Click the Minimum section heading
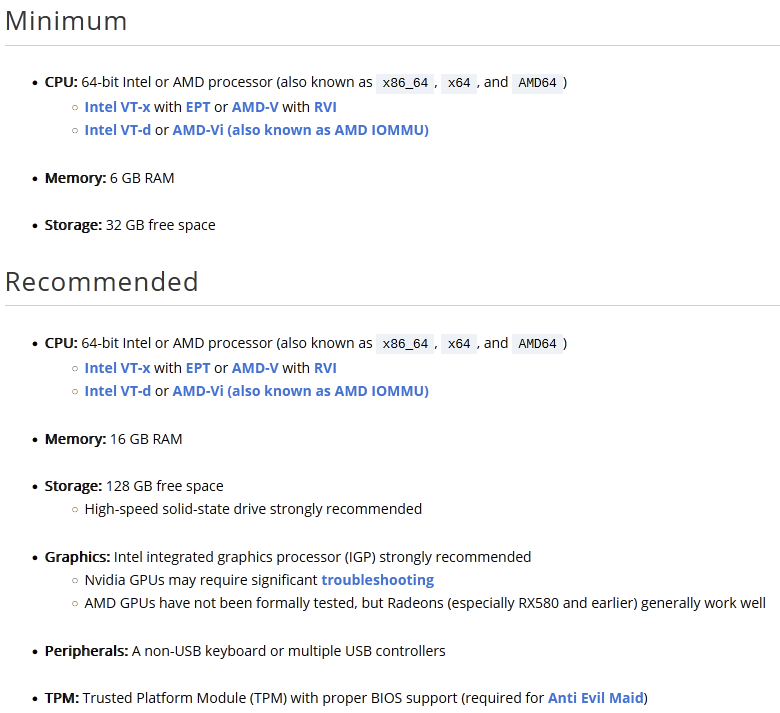The width and height of the screenshot is (780, 713). [66, 21]
